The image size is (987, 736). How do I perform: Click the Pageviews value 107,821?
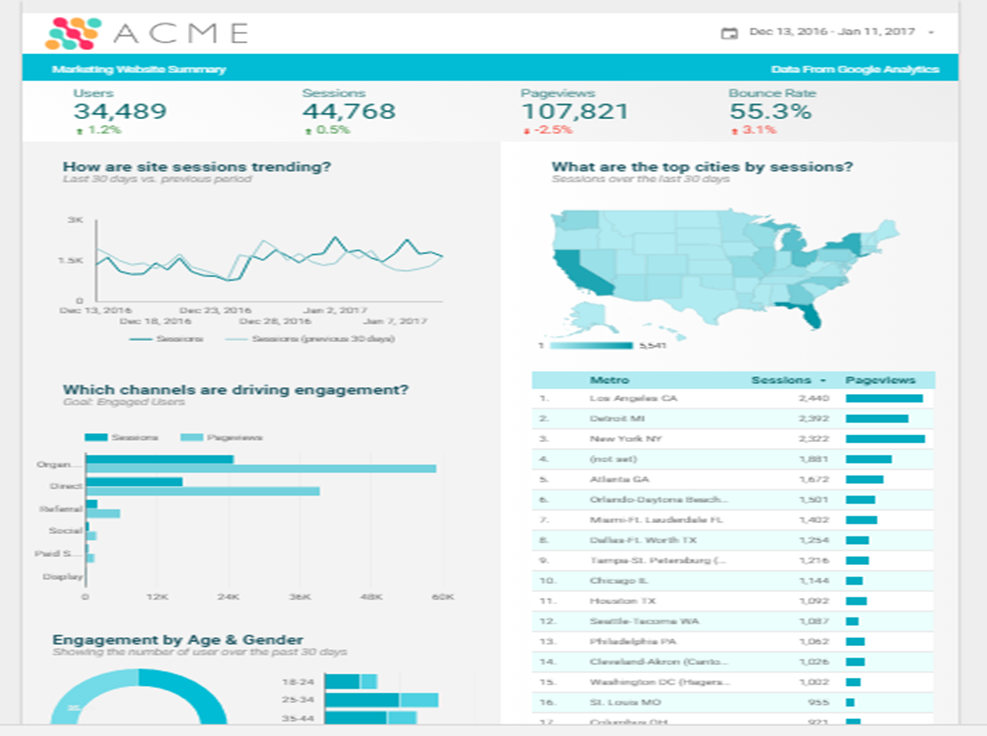pyautogui.click(x=575, y=111)
